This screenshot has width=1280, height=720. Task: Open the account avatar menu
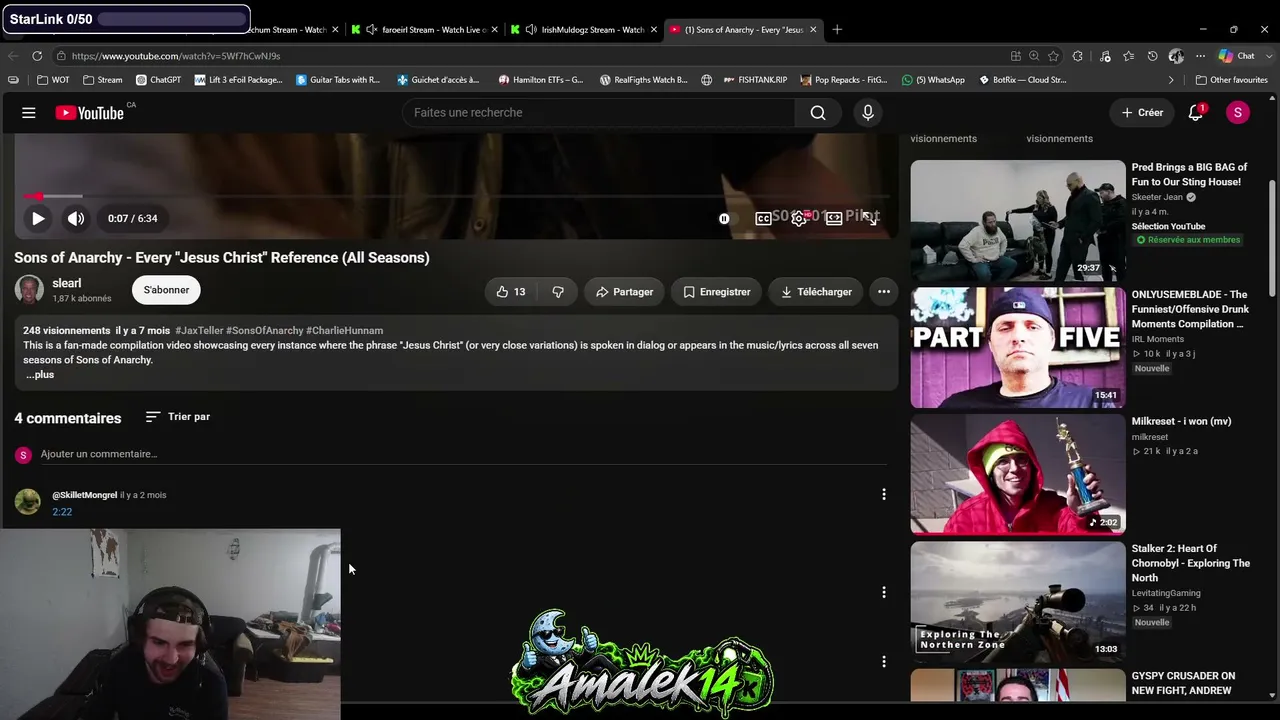tap(1238, 113)
